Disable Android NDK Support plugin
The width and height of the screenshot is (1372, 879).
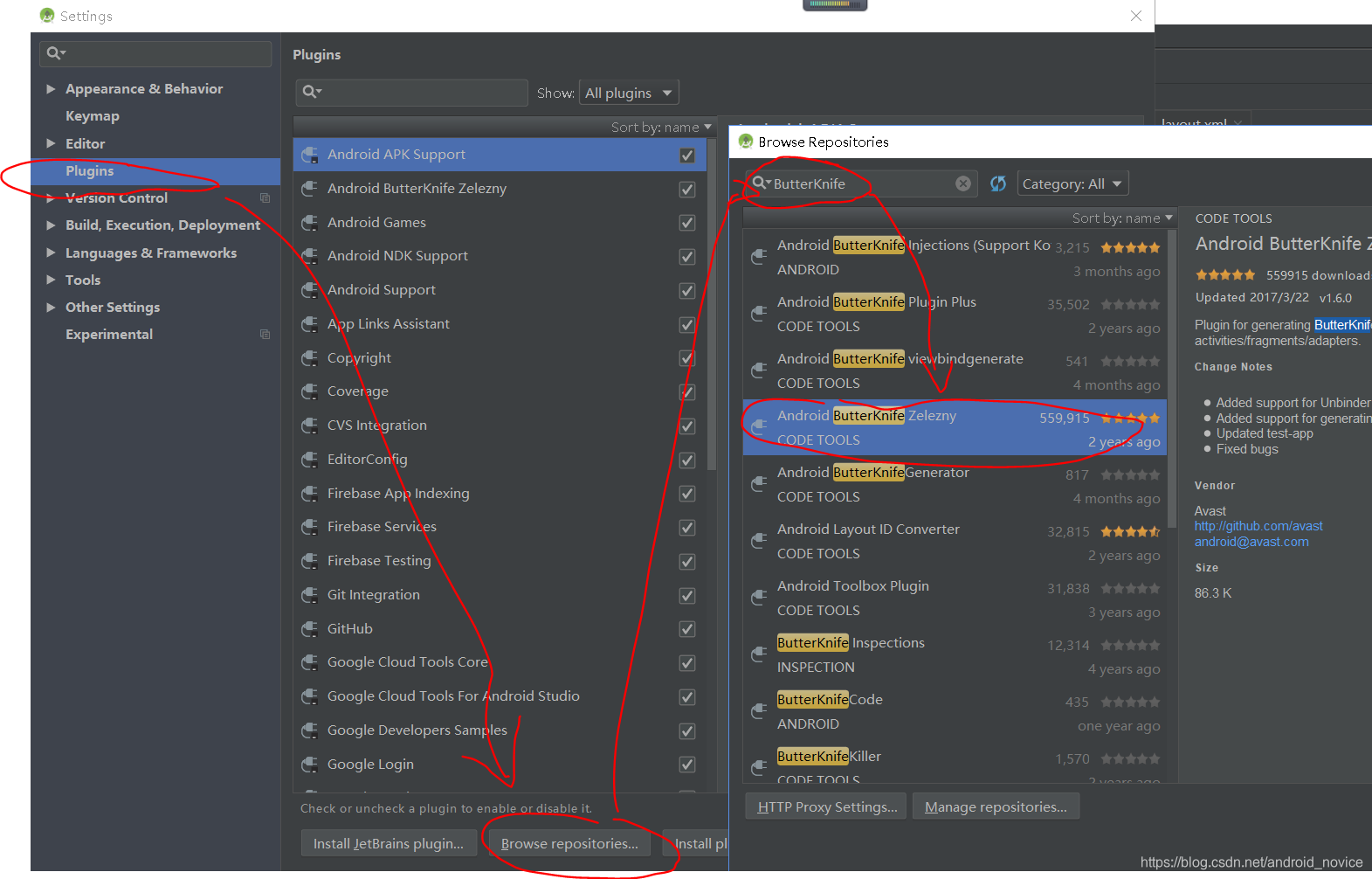pos(687,257)
